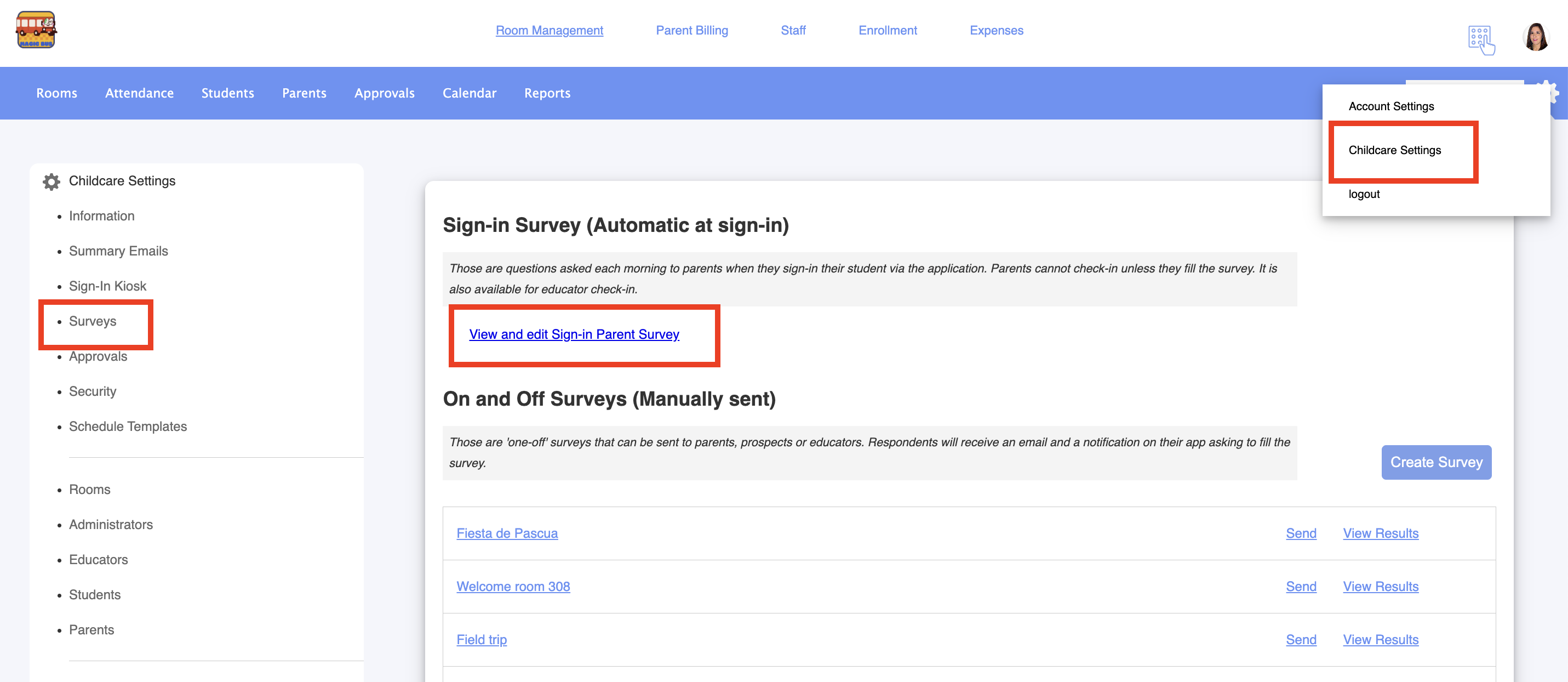Viewport: 1568px width, 682px height.
Task: Open Educators in settings sidebar
Action: point(99,560)
